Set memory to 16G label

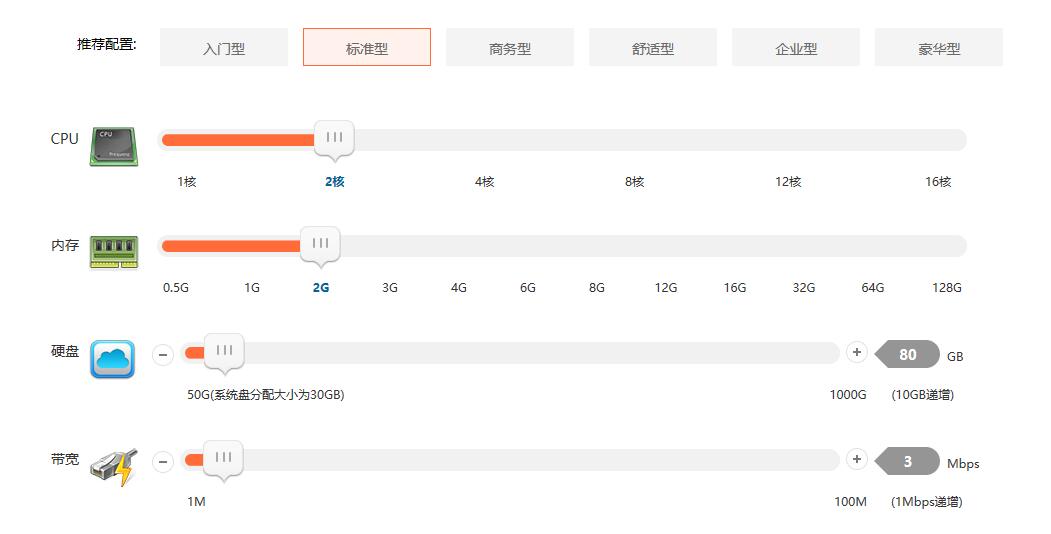(x=735, y=288)
